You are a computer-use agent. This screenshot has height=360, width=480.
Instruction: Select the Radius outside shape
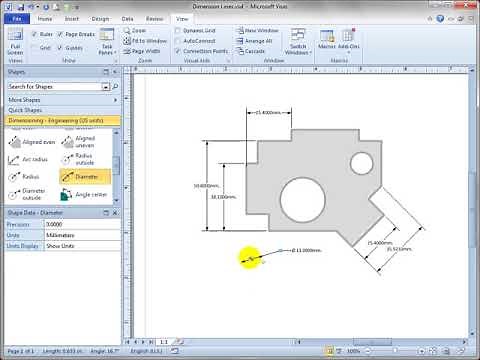click(79, 159)
